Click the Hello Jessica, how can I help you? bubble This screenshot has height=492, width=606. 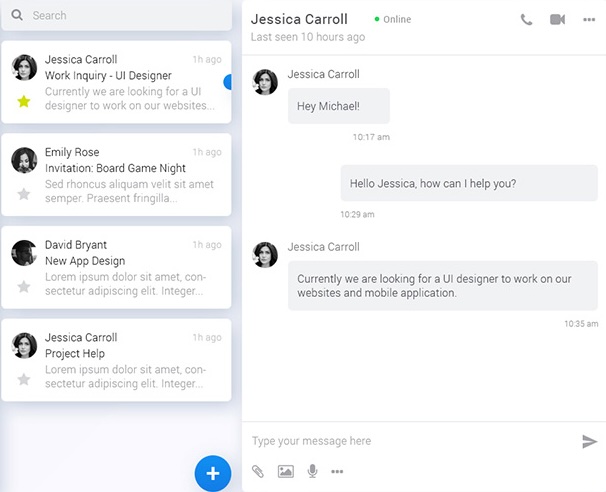[469, 183]
